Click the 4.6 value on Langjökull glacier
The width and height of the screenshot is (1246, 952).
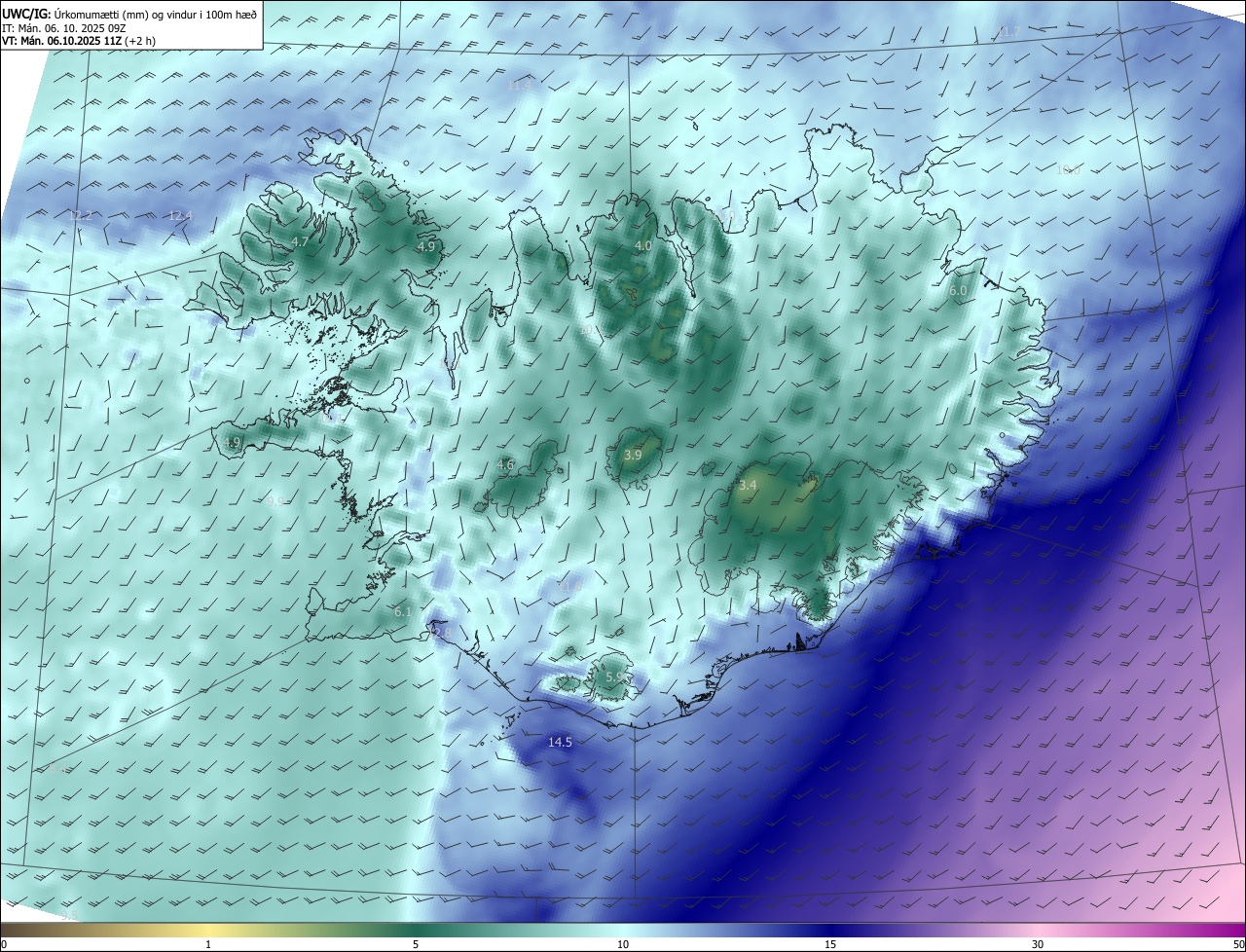[505, 464]
